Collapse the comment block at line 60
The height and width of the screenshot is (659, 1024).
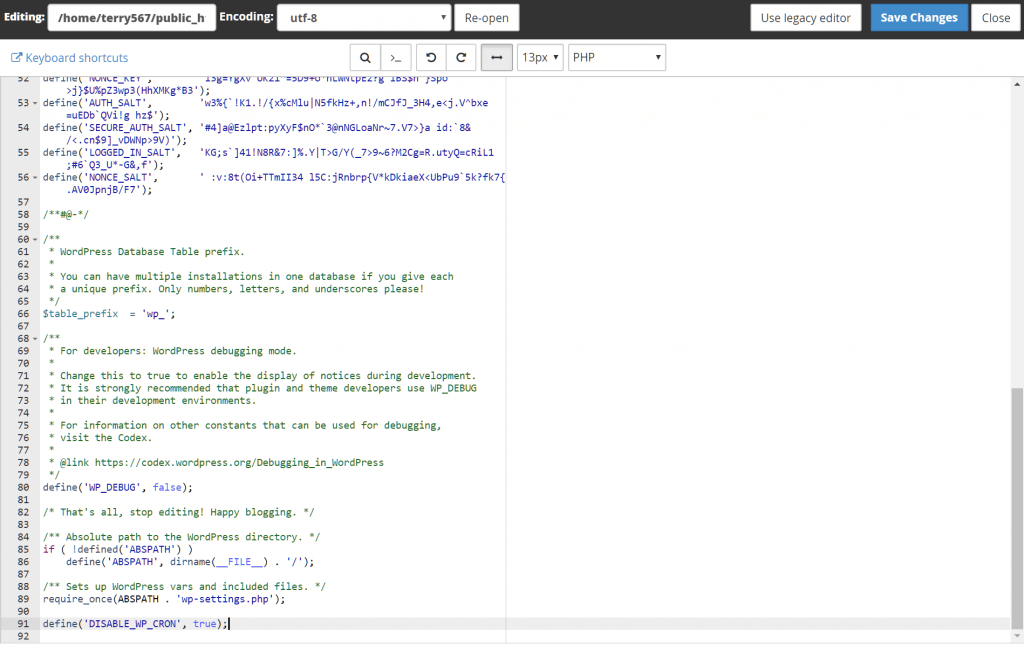coord(33,239)
